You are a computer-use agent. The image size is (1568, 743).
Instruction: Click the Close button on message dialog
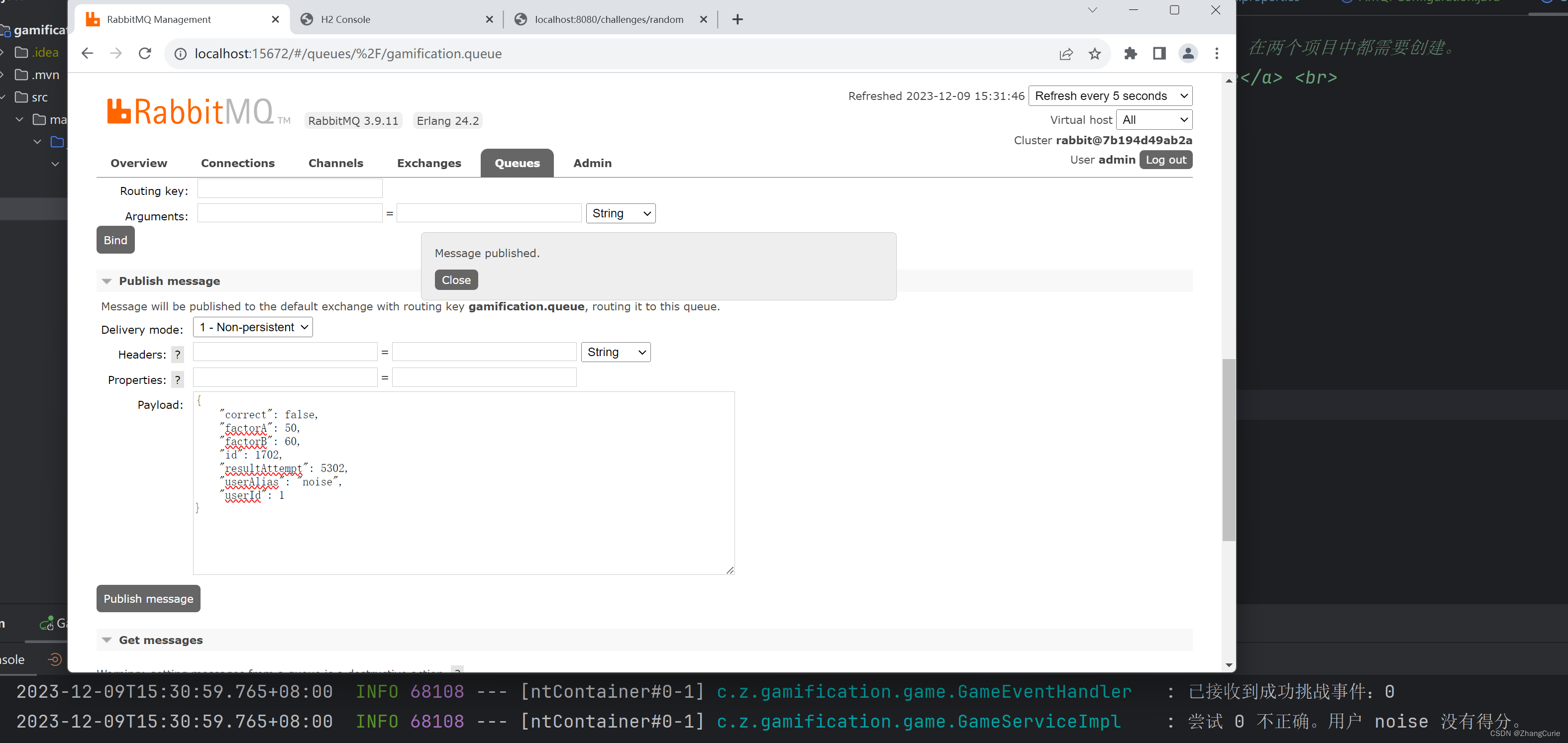point(457,279)
